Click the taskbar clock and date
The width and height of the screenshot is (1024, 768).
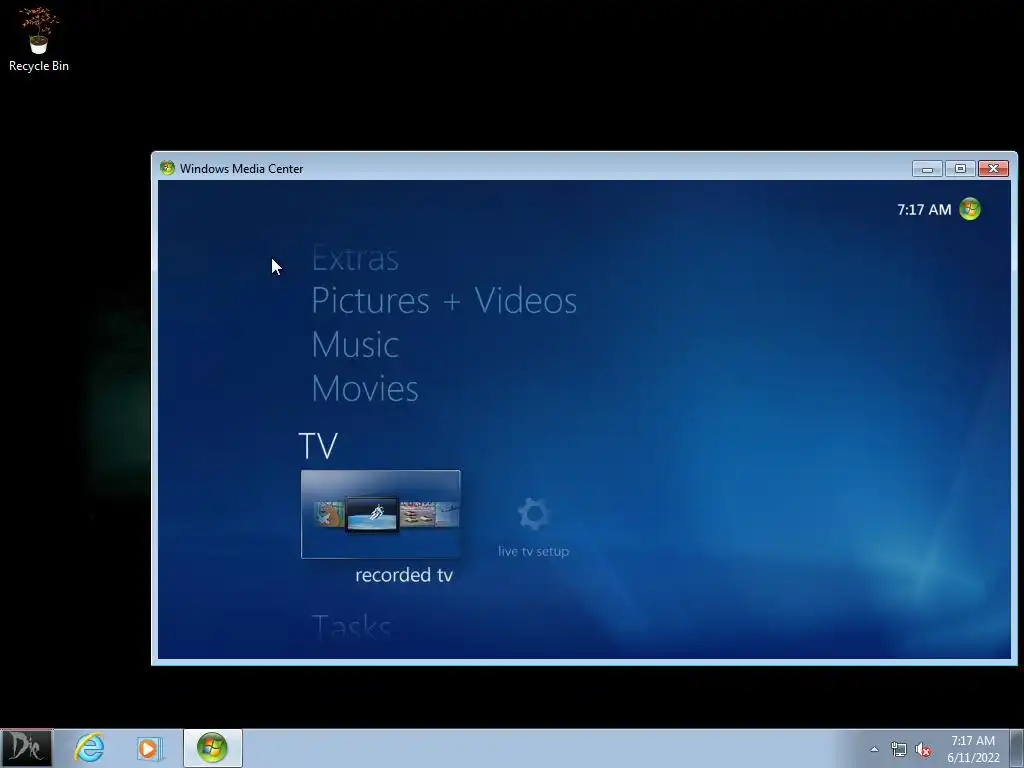point(973,749)
